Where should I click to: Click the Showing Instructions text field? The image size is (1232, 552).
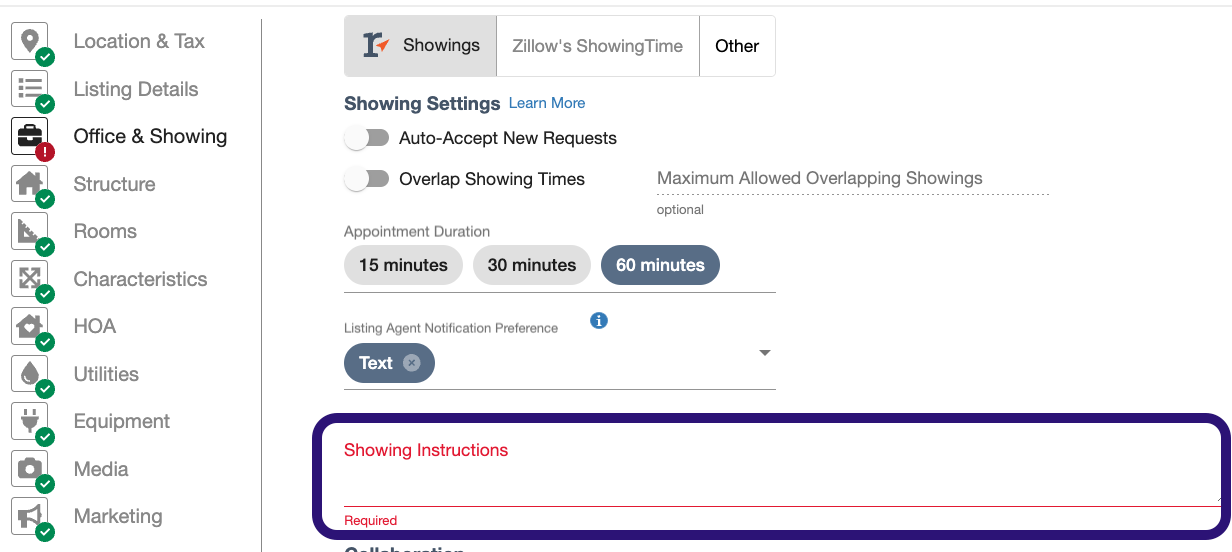tap(782, 475)
